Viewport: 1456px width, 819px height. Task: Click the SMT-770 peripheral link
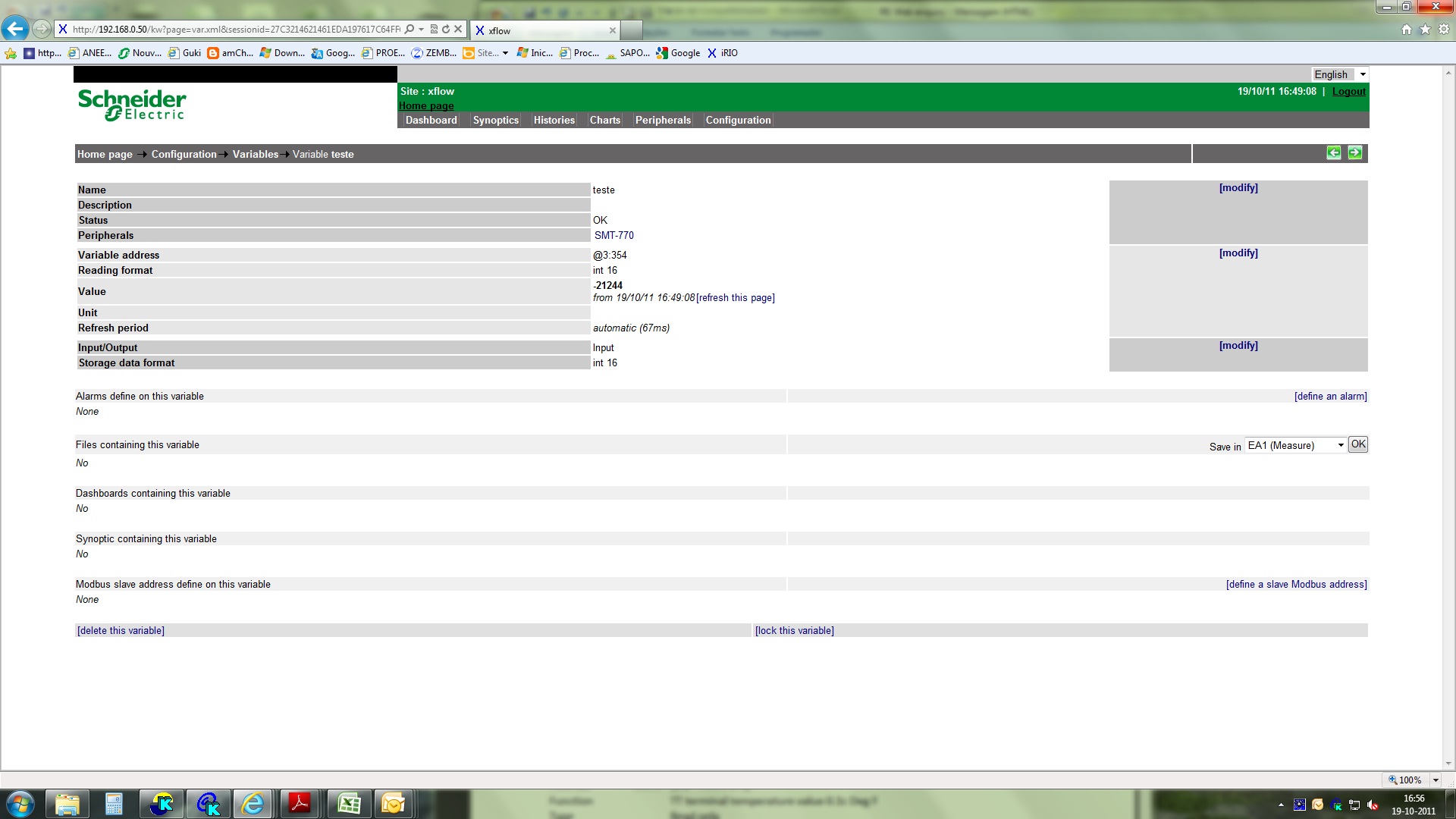[x=613, y=236]
